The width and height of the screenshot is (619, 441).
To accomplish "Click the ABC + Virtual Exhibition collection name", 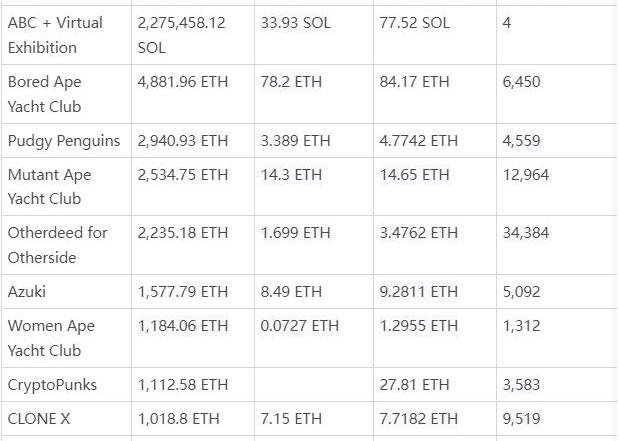I will tap(55, 35).
